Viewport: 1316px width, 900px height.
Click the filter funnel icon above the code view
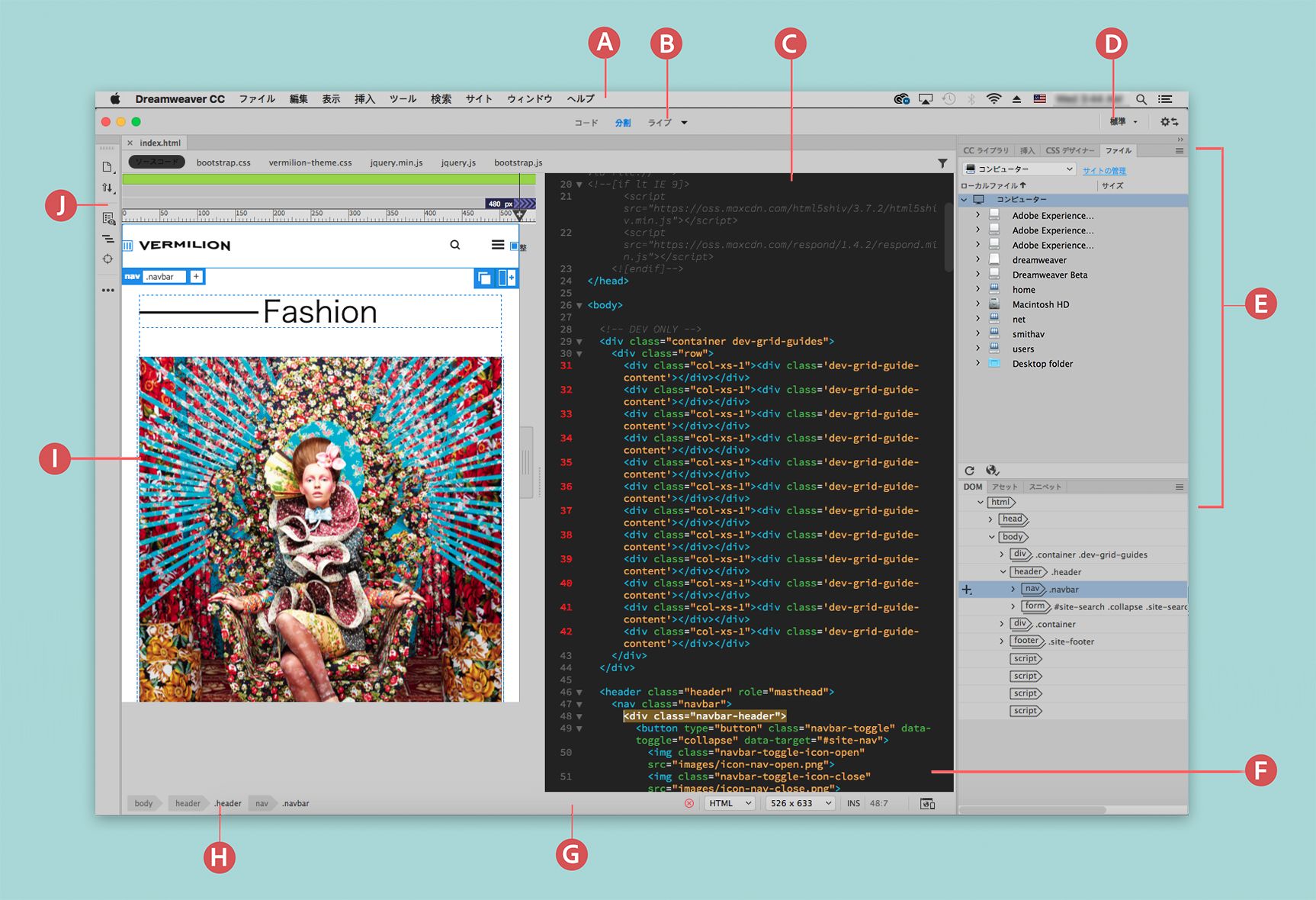(943, 163)
